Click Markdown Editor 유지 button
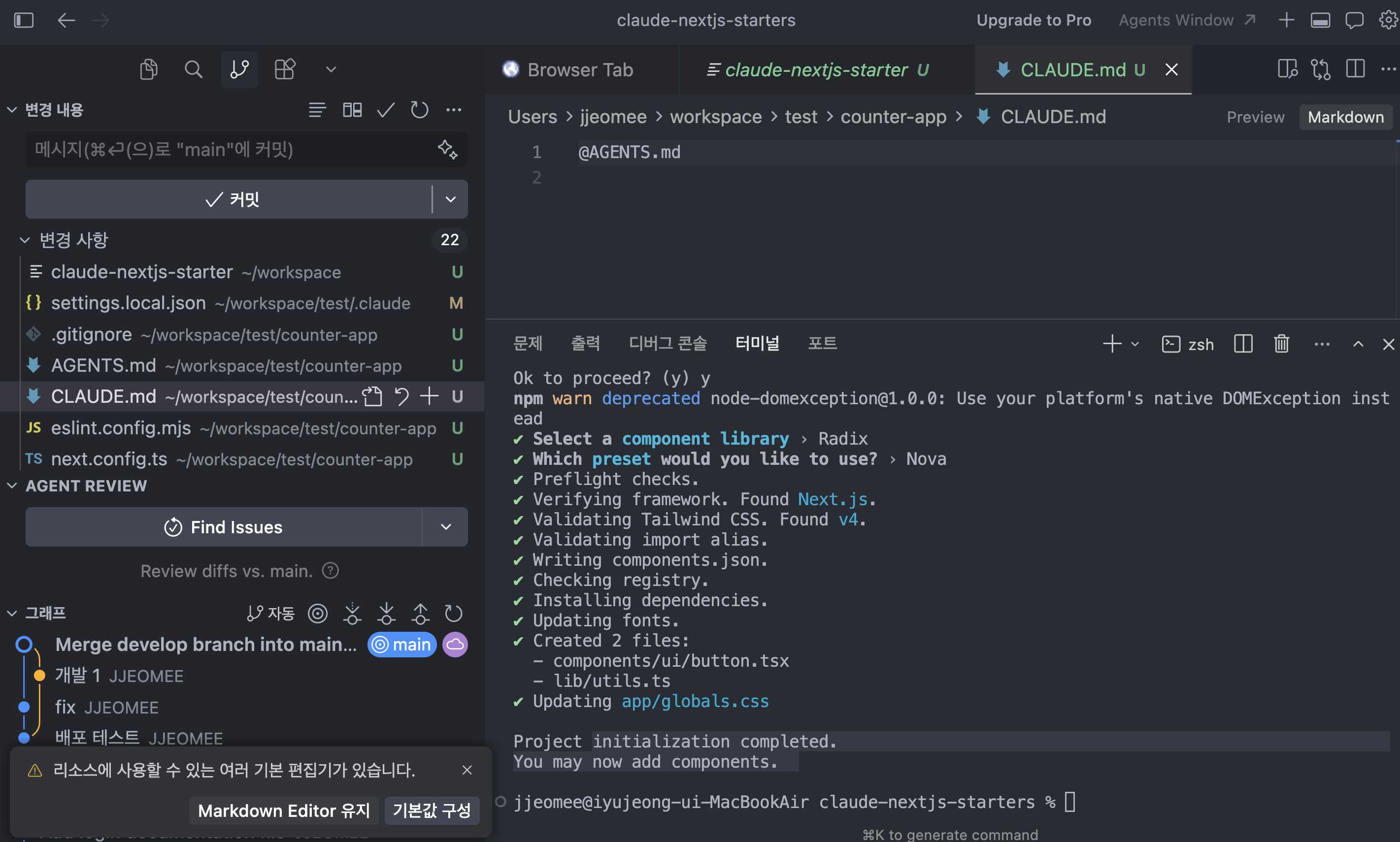 284,810
